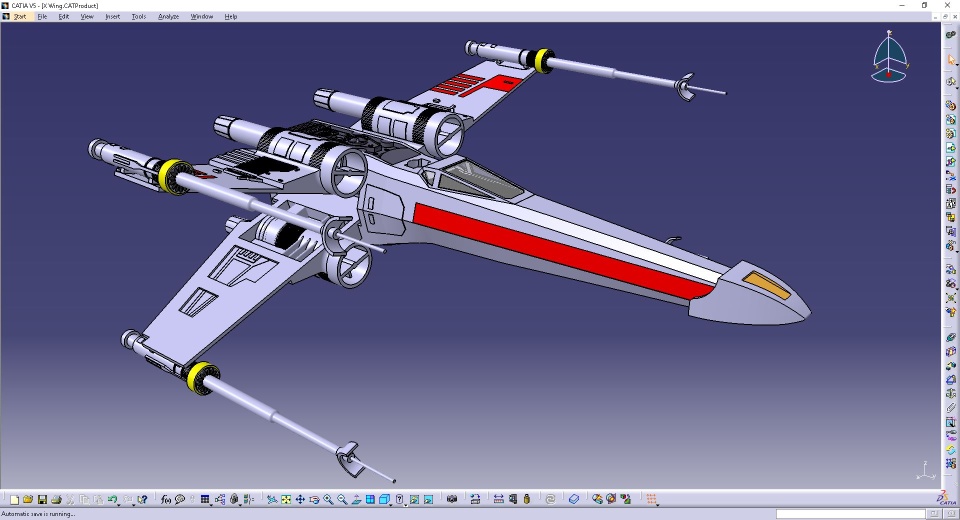This screenshot has width=960, height=520.
Task: Click the Selective Load icon
Action: coord(950,217)
